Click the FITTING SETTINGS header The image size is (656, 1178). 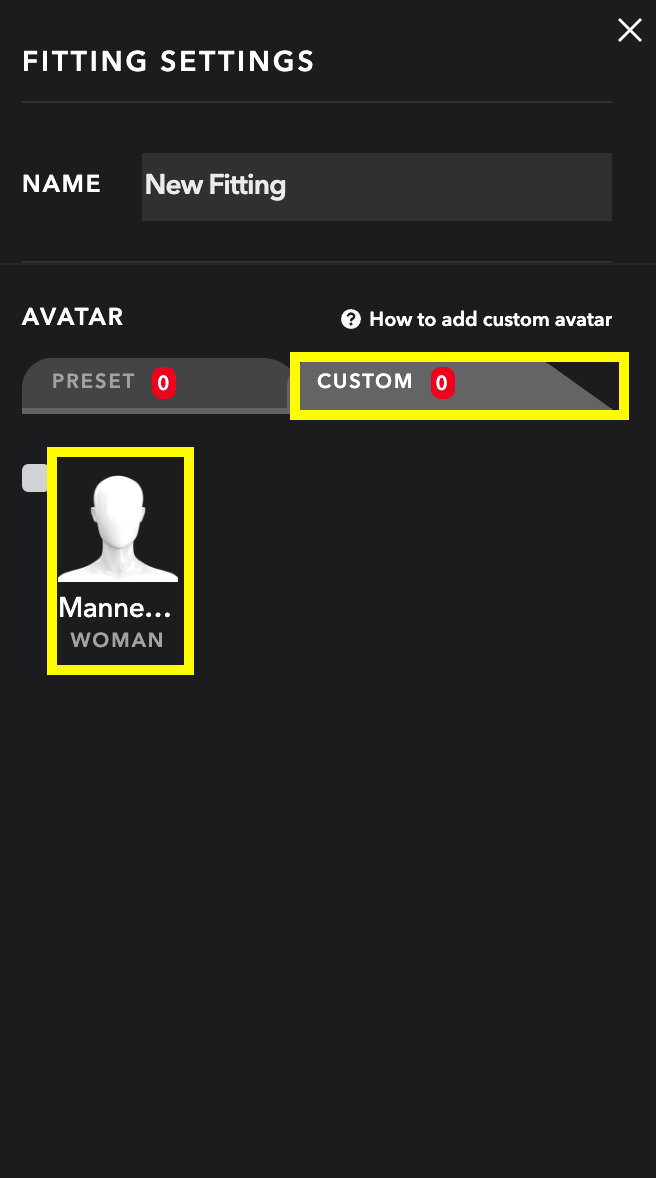click(167, 61)
